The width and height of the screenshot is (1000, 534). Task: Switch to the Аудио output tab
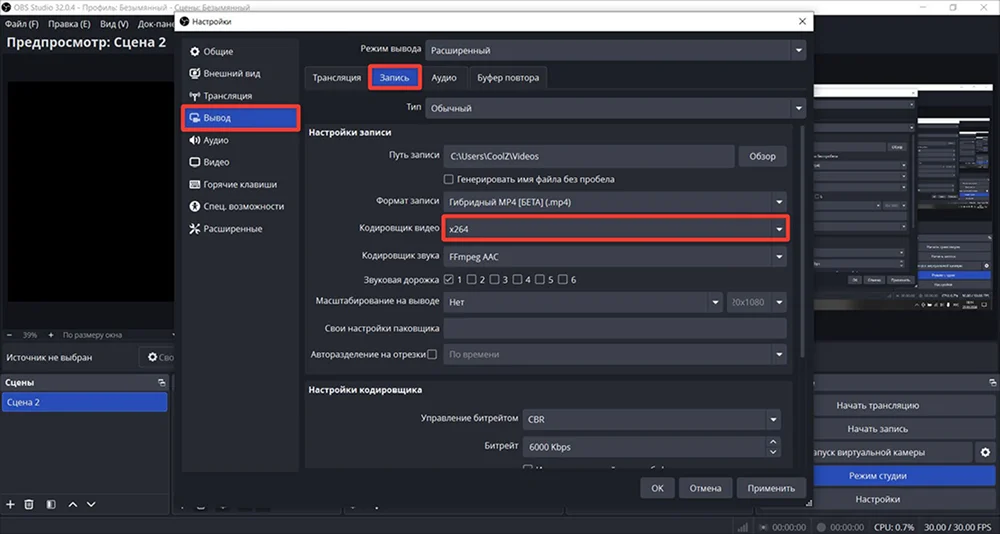[x=444, y=78]
